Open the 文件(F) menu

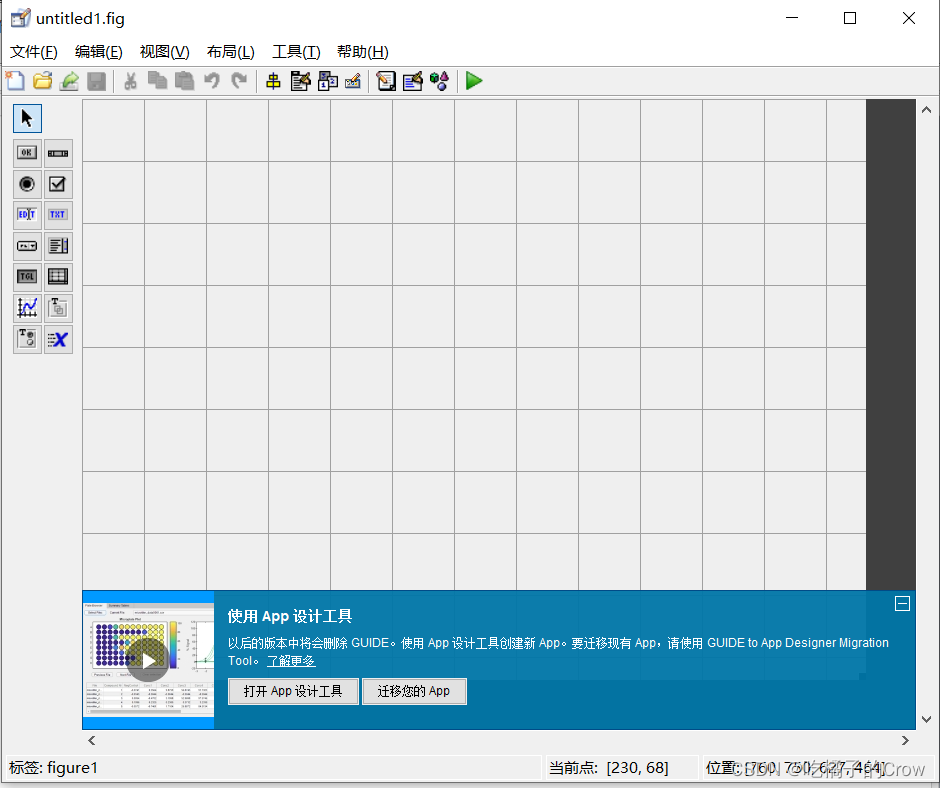pyautogui.click(x=34, y=52)
